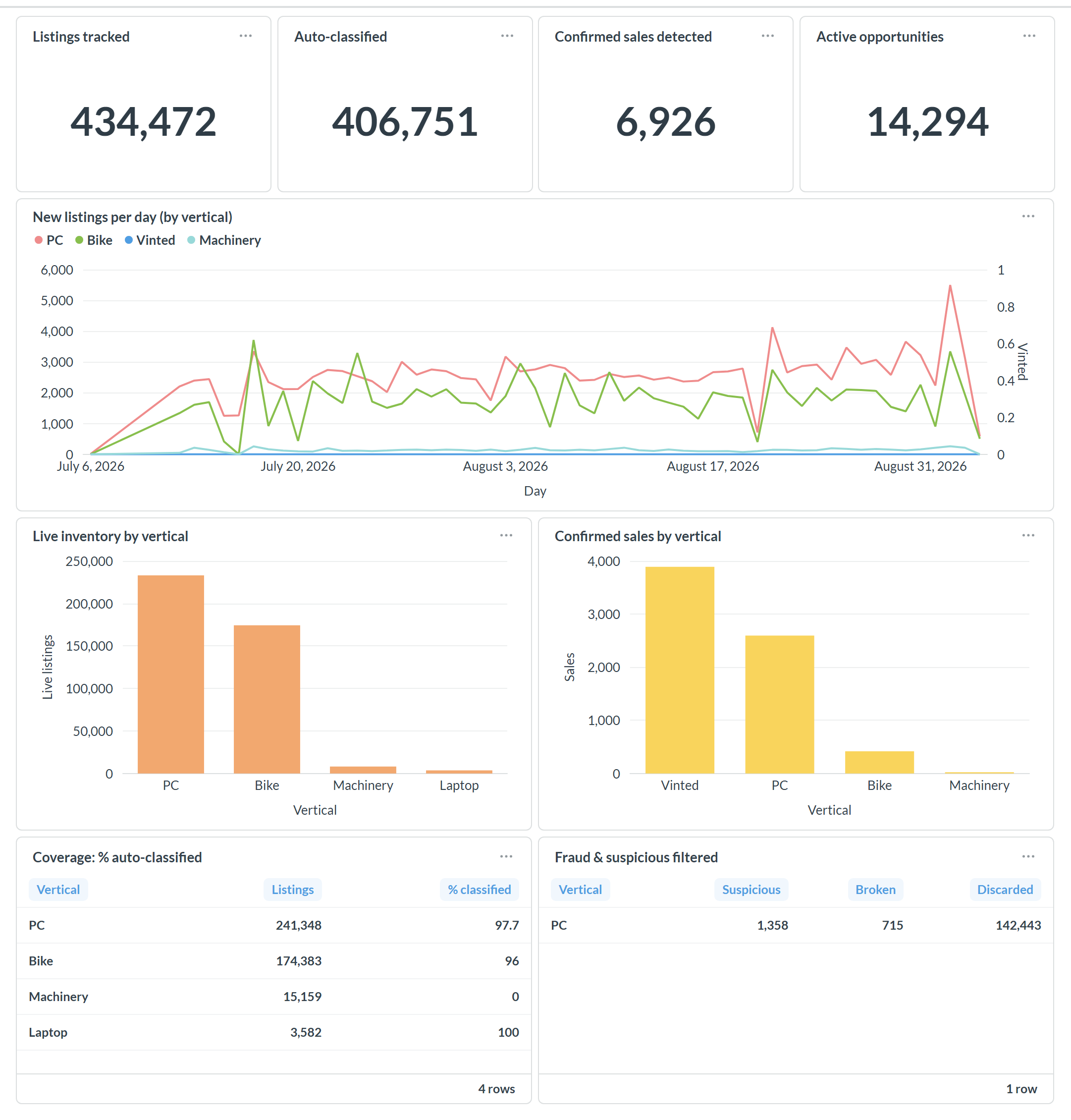This screenshot has height=1120, width=1071.
Task: Sort Coverage table by Vertical column
Action: (58, 890)
